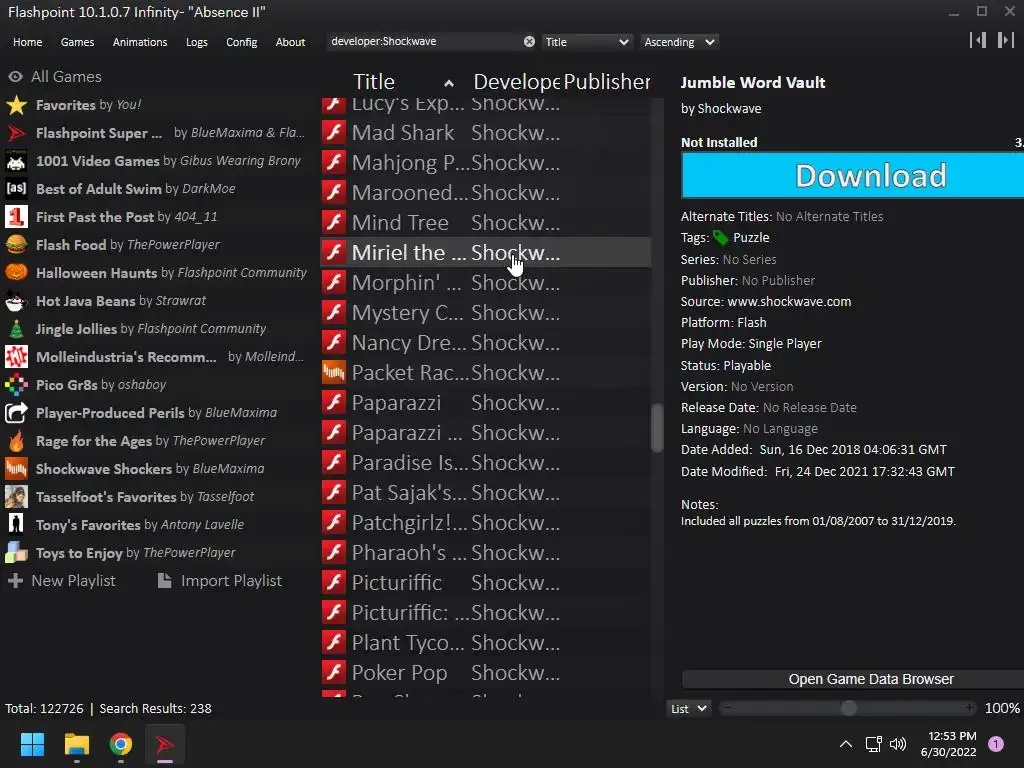Click the Flashpoint taskbar icon
The height and width of the screenshot is (768, 1024).
pos(165,744)
